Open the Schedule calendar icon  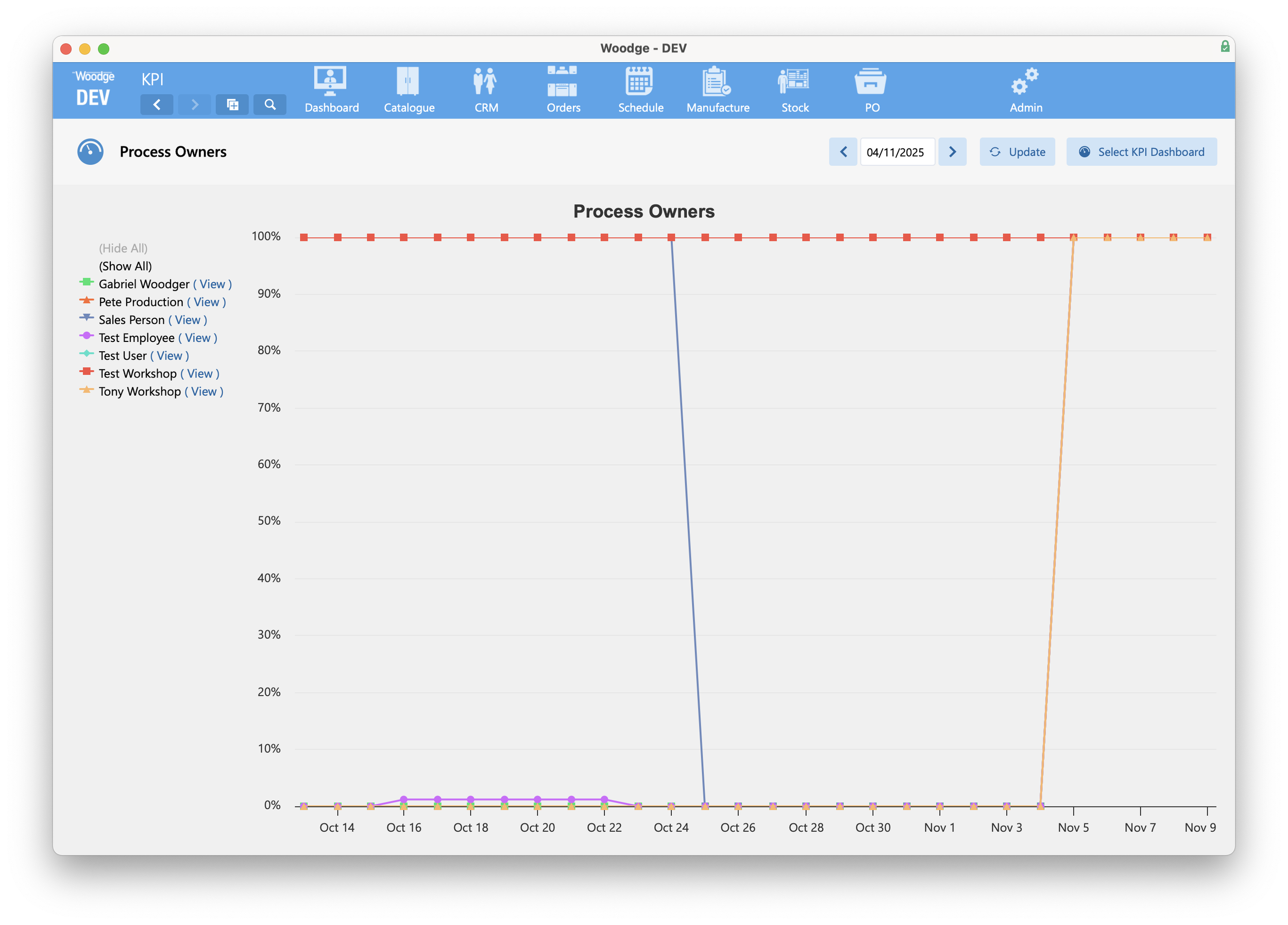point(640,81)
